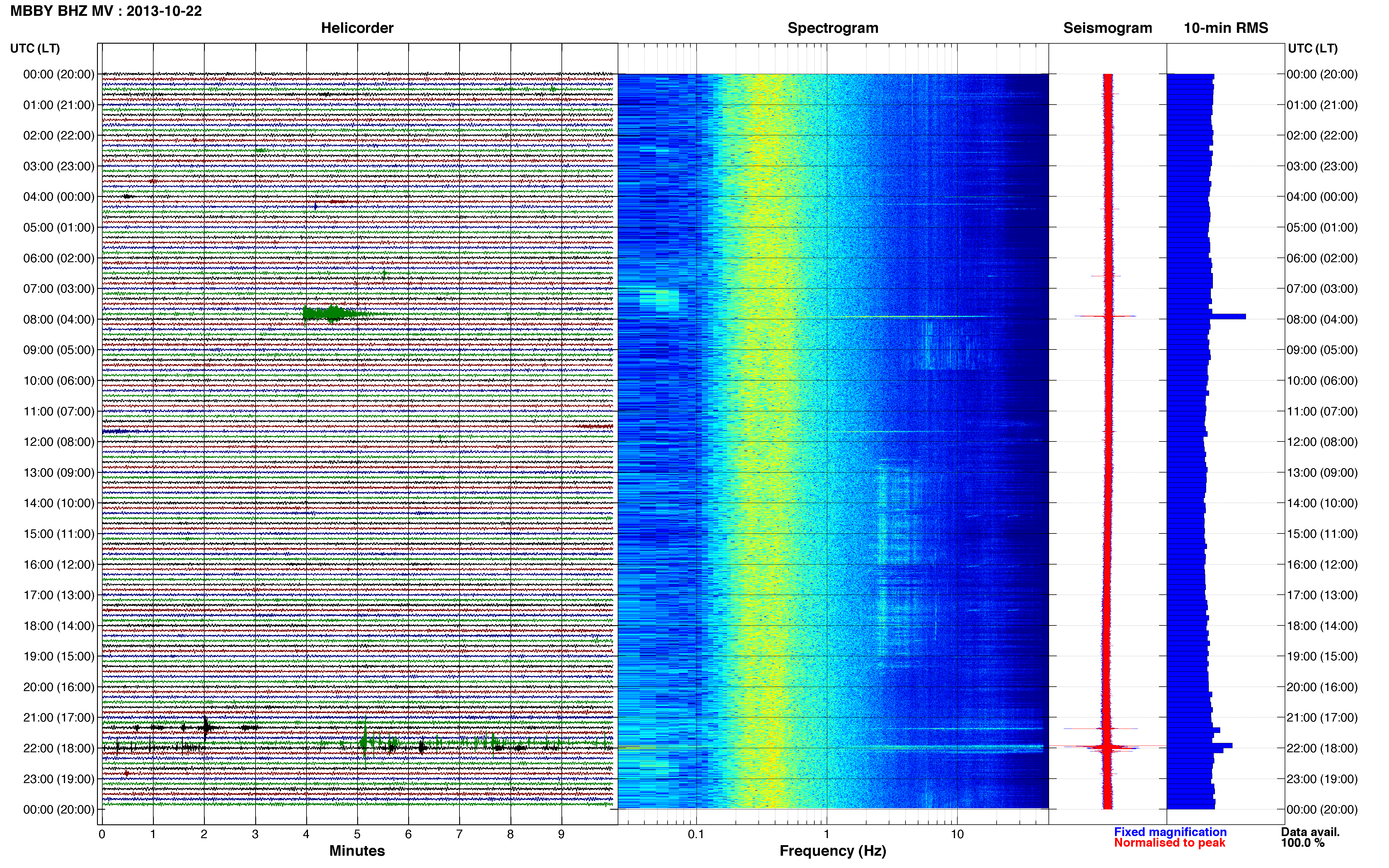Click the '9' tick on Minutes axis

click(x=561, y=834)
